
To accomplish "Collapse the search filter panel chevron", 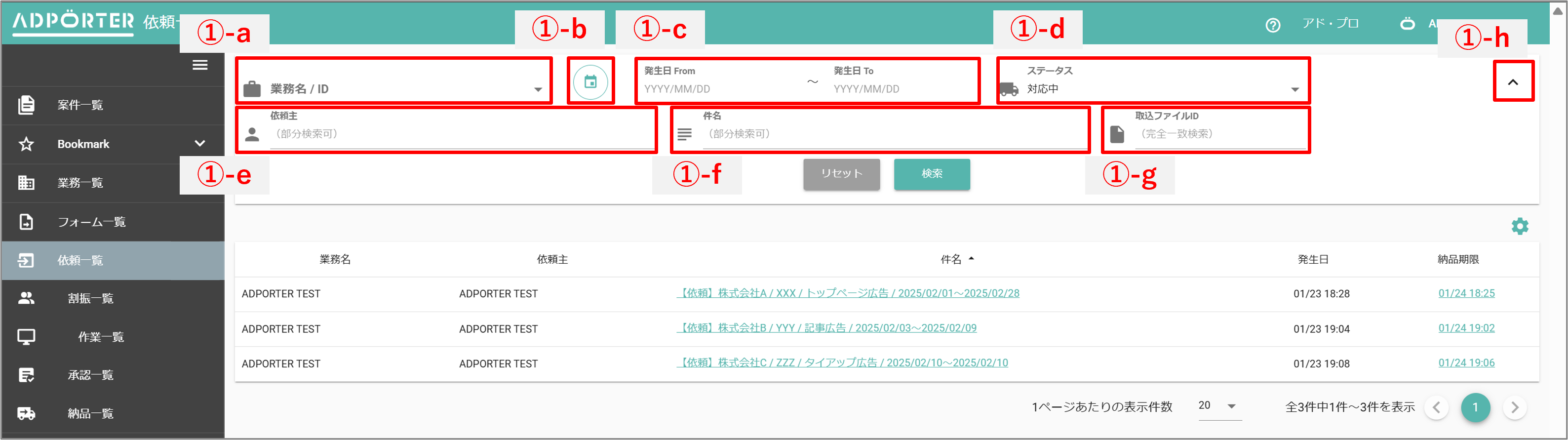I will 1513,82.
